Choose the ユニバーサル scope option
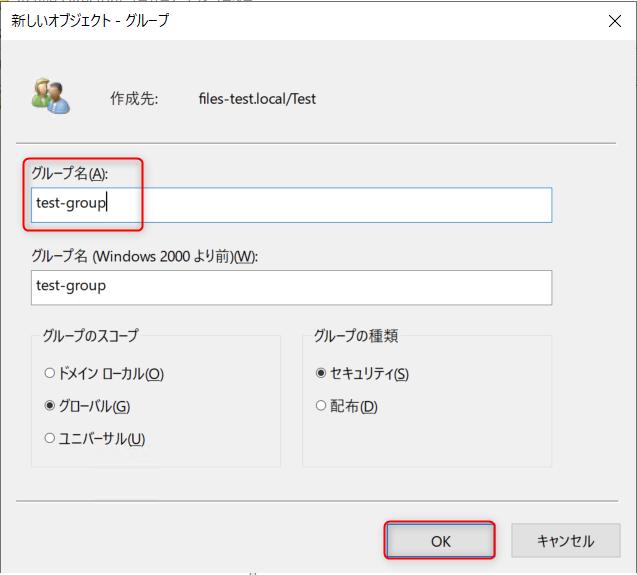 [x=51, y=439]
